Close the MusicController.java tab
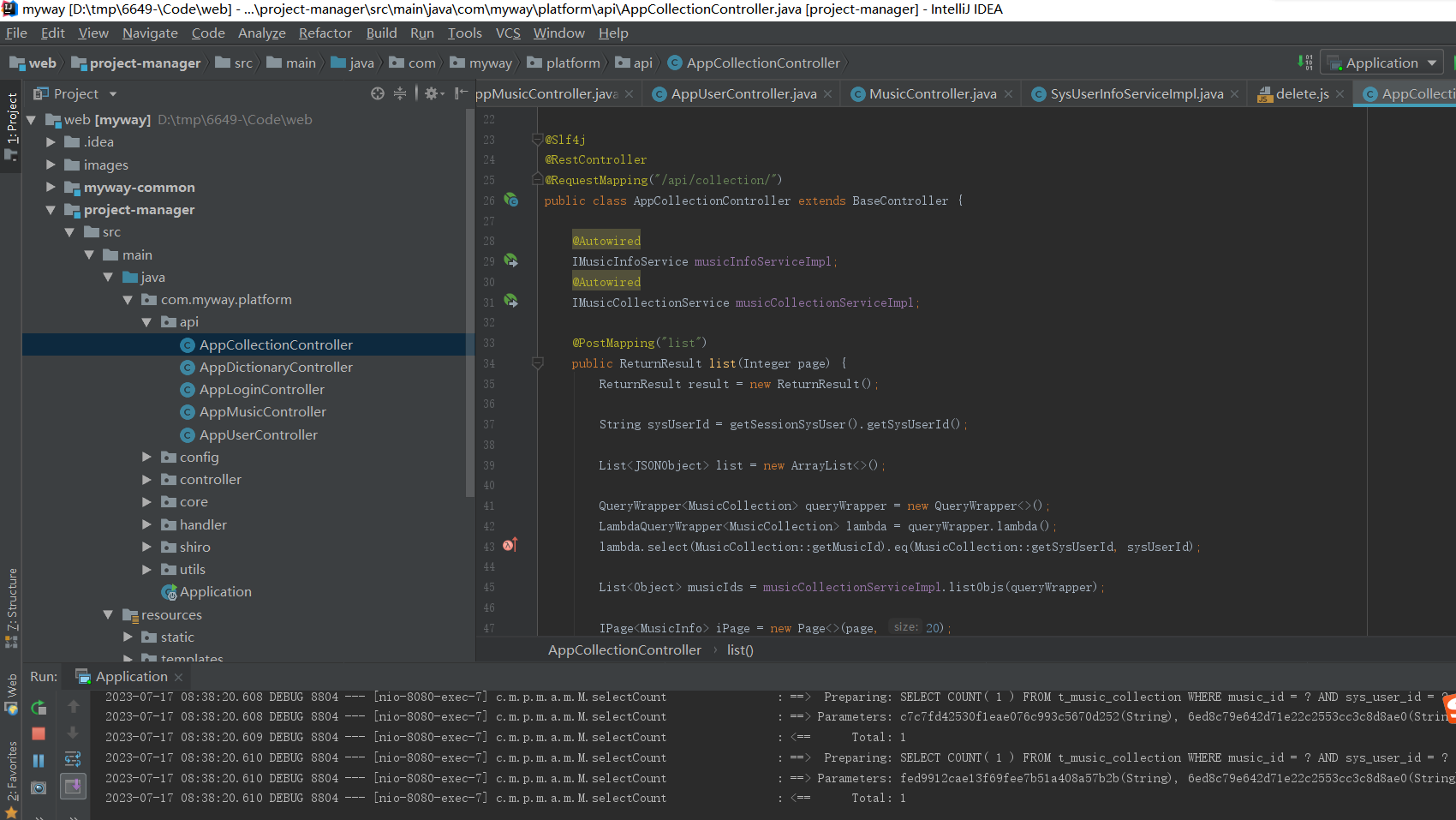The height and width of the screenshot is (820, 1456). (1009, 94)
